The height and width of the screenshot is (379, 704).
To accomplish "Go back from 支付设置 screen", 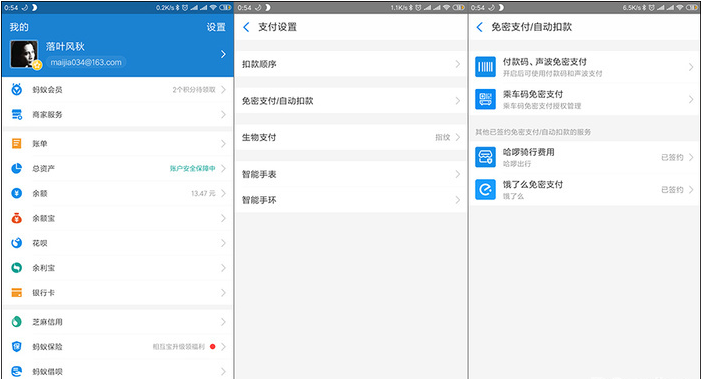I will click(x=246, y=27).
